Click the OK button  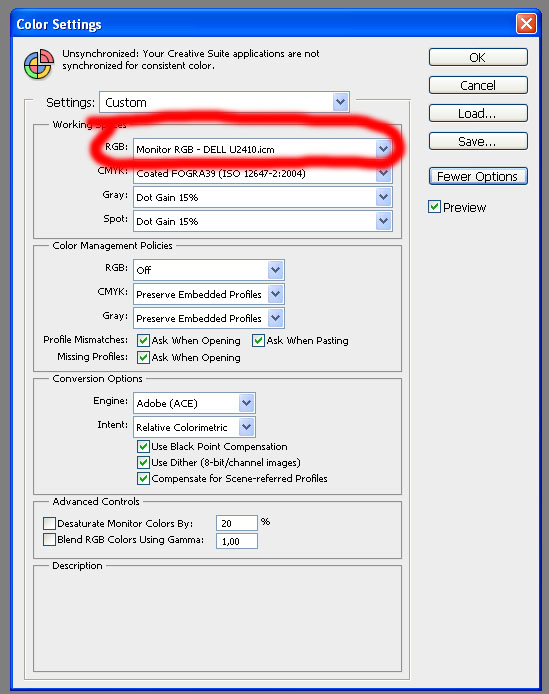[478, 58]
